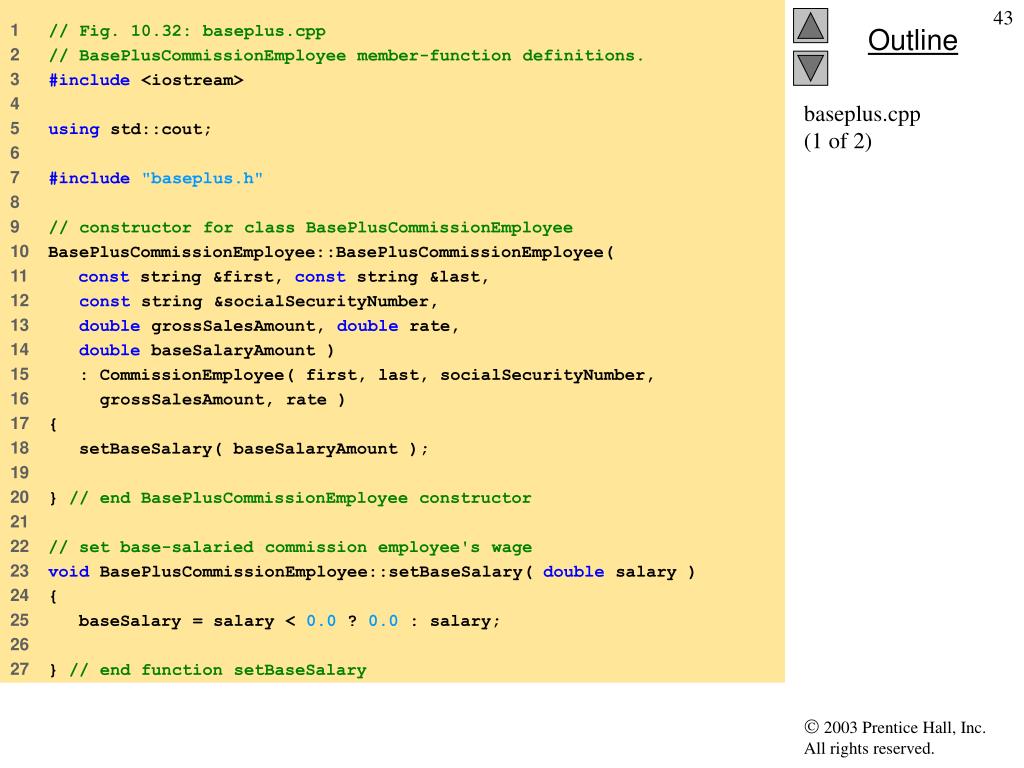Image resolution: width=1024 pixels, height=768 pixels.
Task: Click the '© 2003 Prentice Hall, Inc.' copyright text
Action: [895, 727]
